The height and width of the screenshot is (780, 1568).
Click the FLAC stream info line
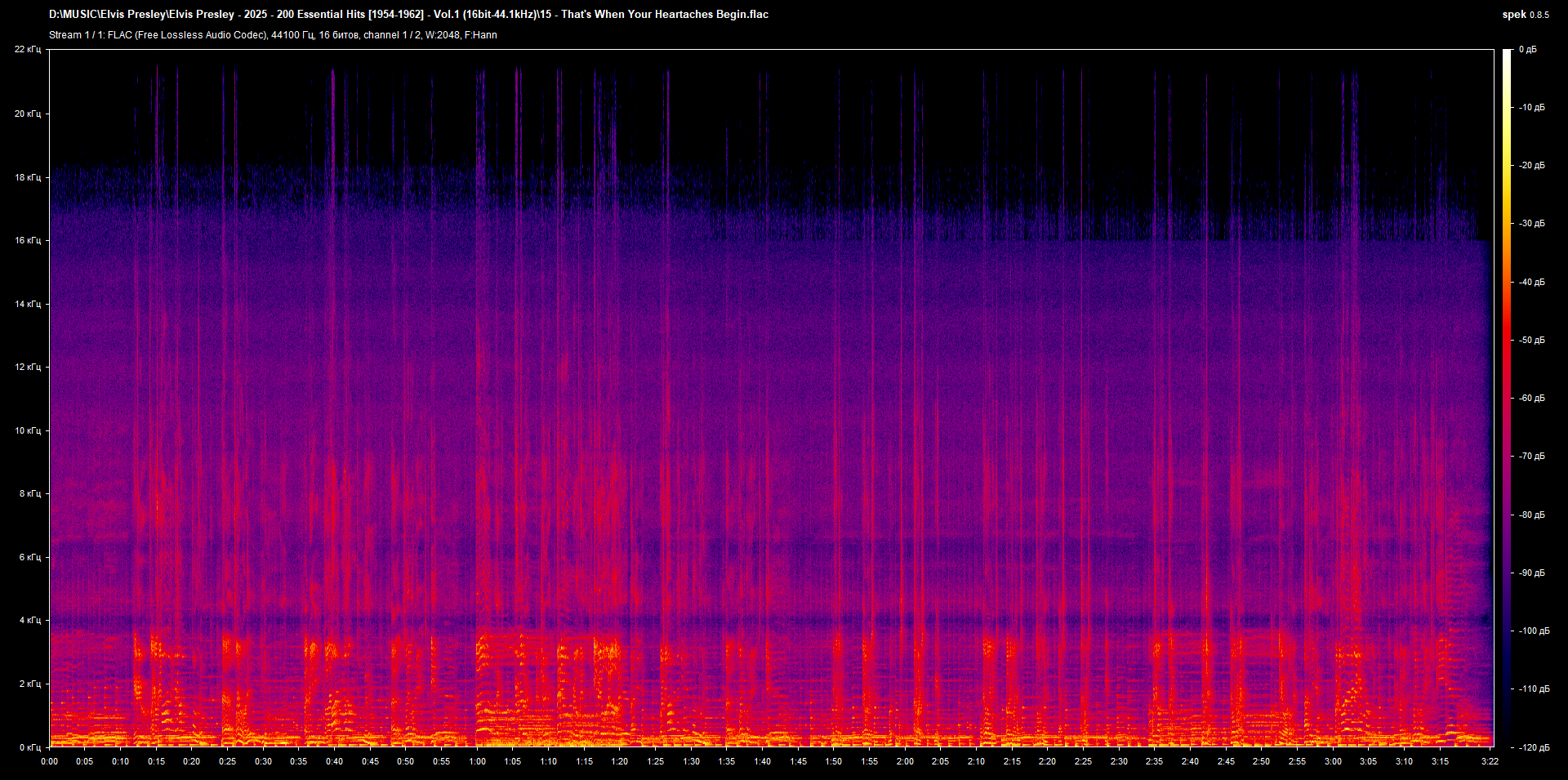click(273, 35)
